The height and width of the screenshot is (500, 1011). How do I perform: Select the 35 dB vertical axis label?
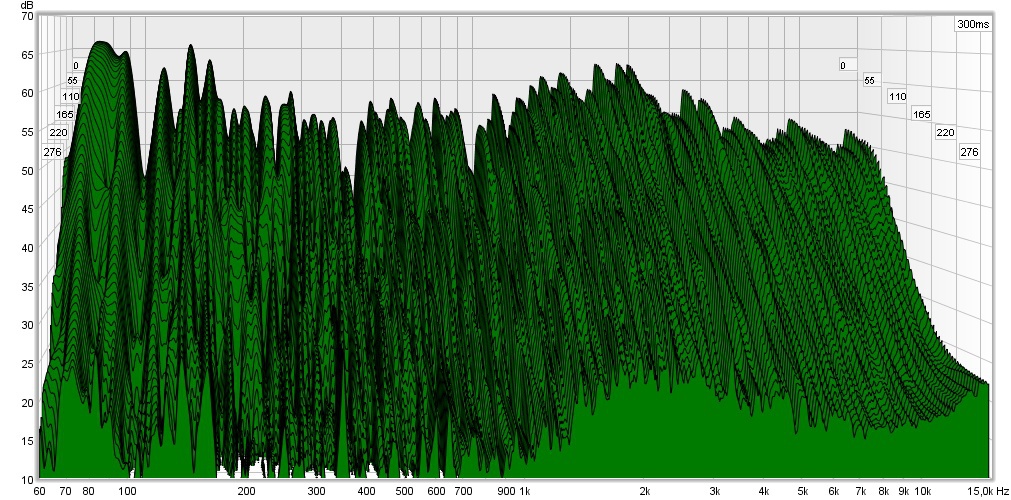[x=27, y=285]
